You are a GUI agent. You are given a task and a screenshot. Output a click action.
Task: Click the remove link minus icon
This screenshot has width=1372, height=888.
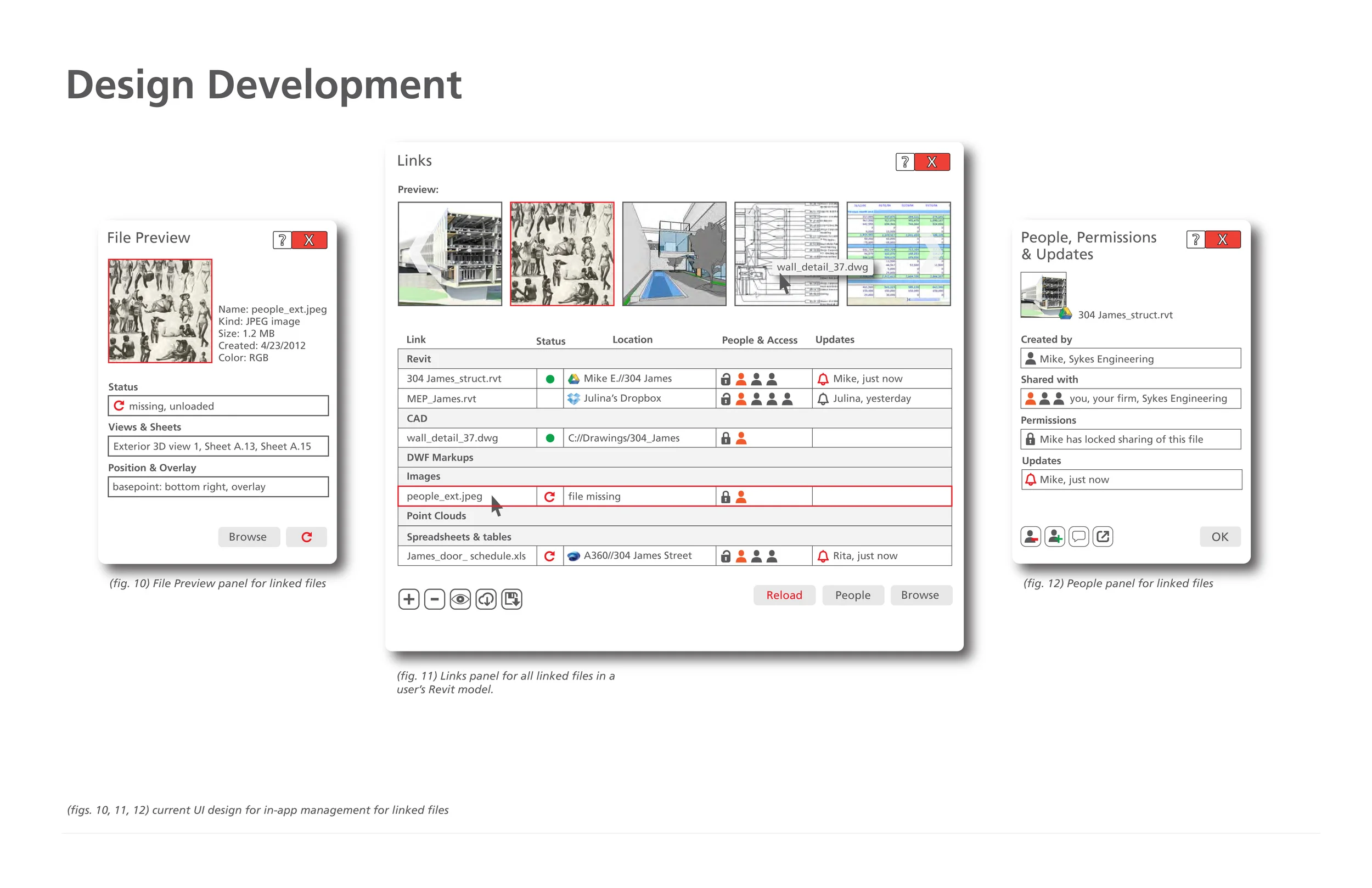[x=435, y=600]
